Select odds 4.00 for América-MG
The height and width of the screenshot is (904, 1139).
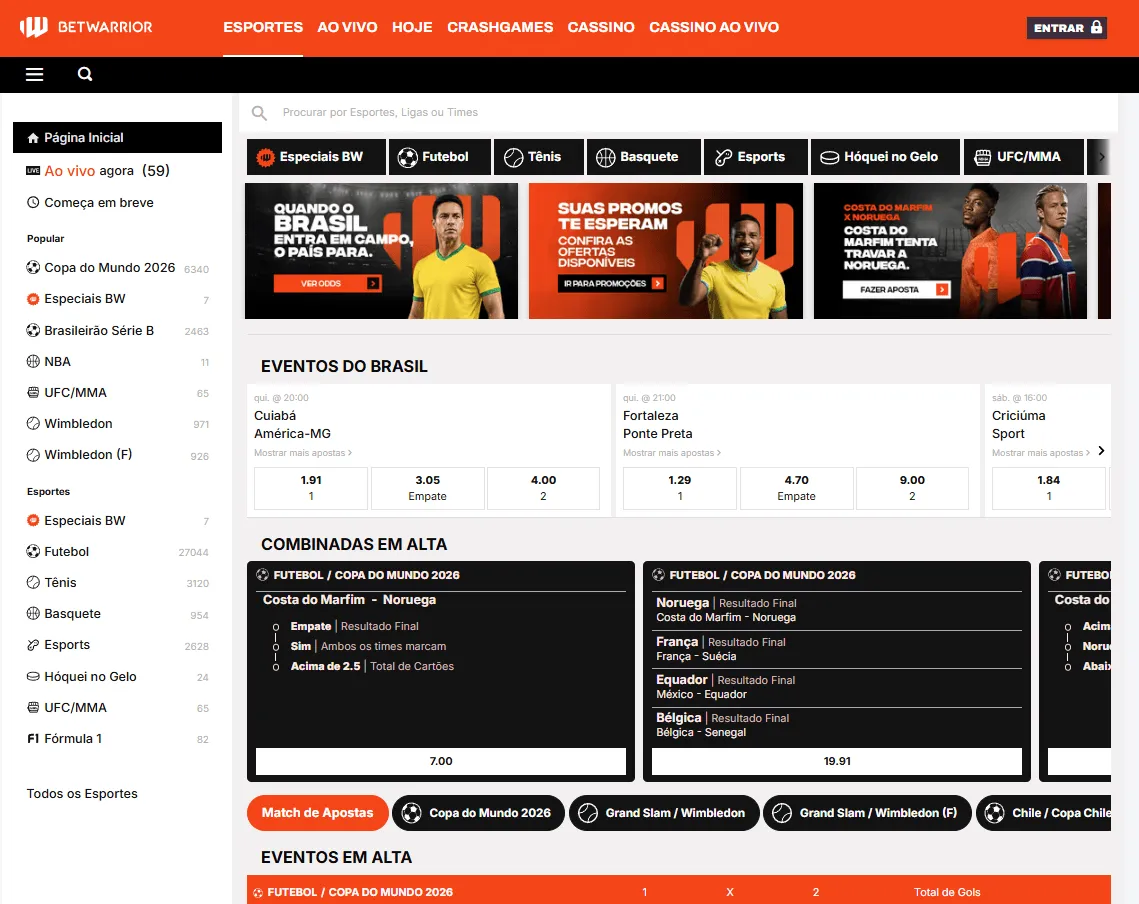tap(543, 488)
